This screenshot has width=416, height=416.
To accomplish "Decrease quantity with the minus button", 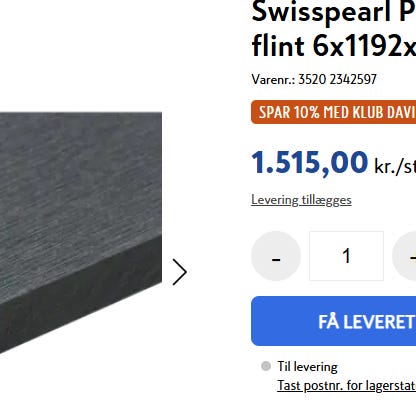I will click(x=276, y=256).
